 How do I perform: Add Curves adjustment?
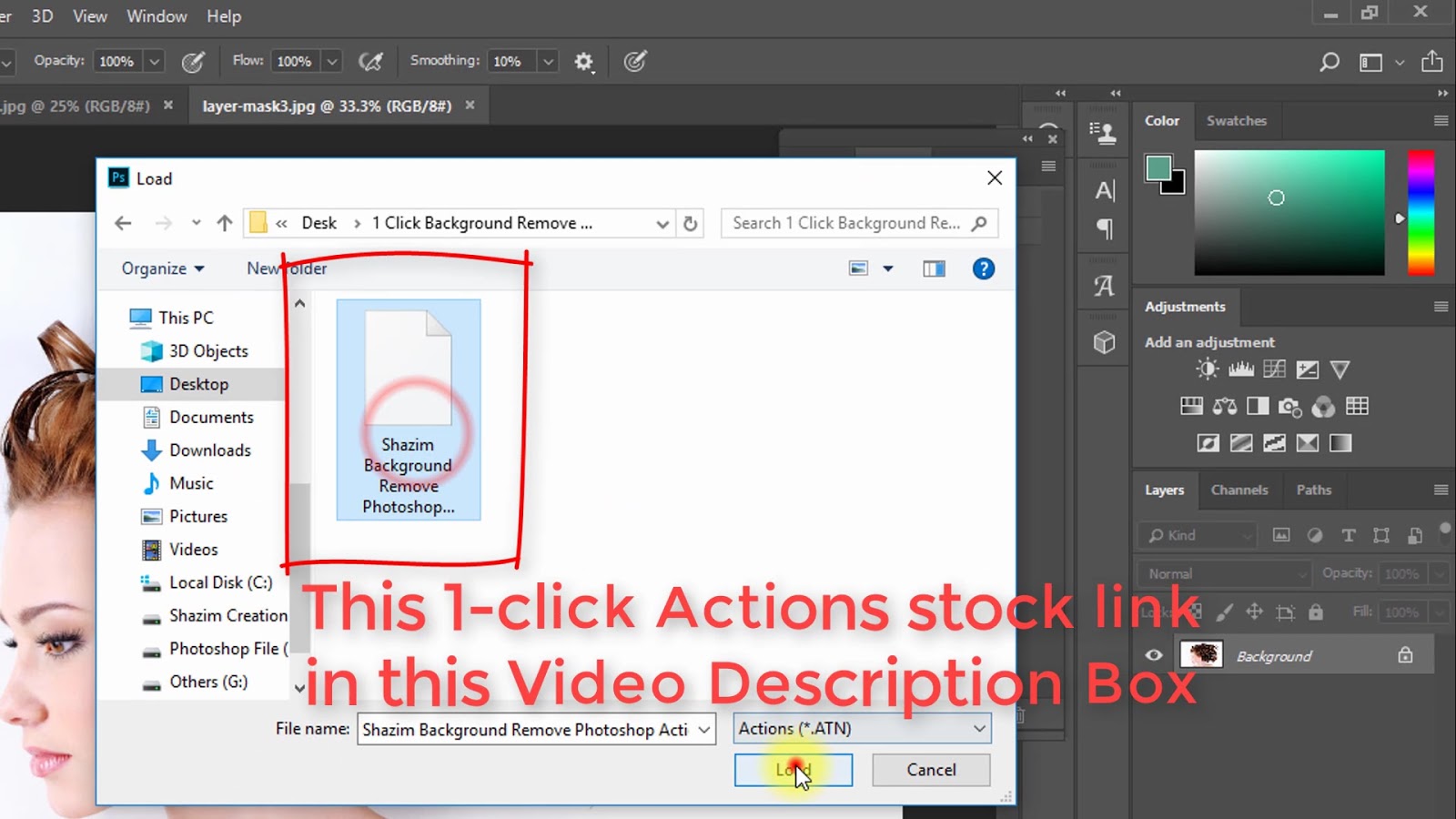[x=1275, y=369]
